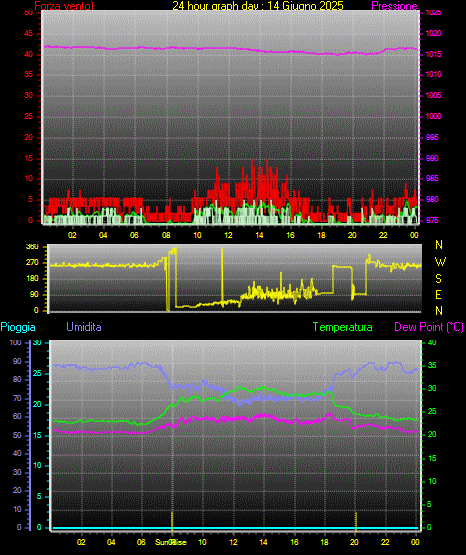Click hour '08' under the wind graph

coord(166,235)
